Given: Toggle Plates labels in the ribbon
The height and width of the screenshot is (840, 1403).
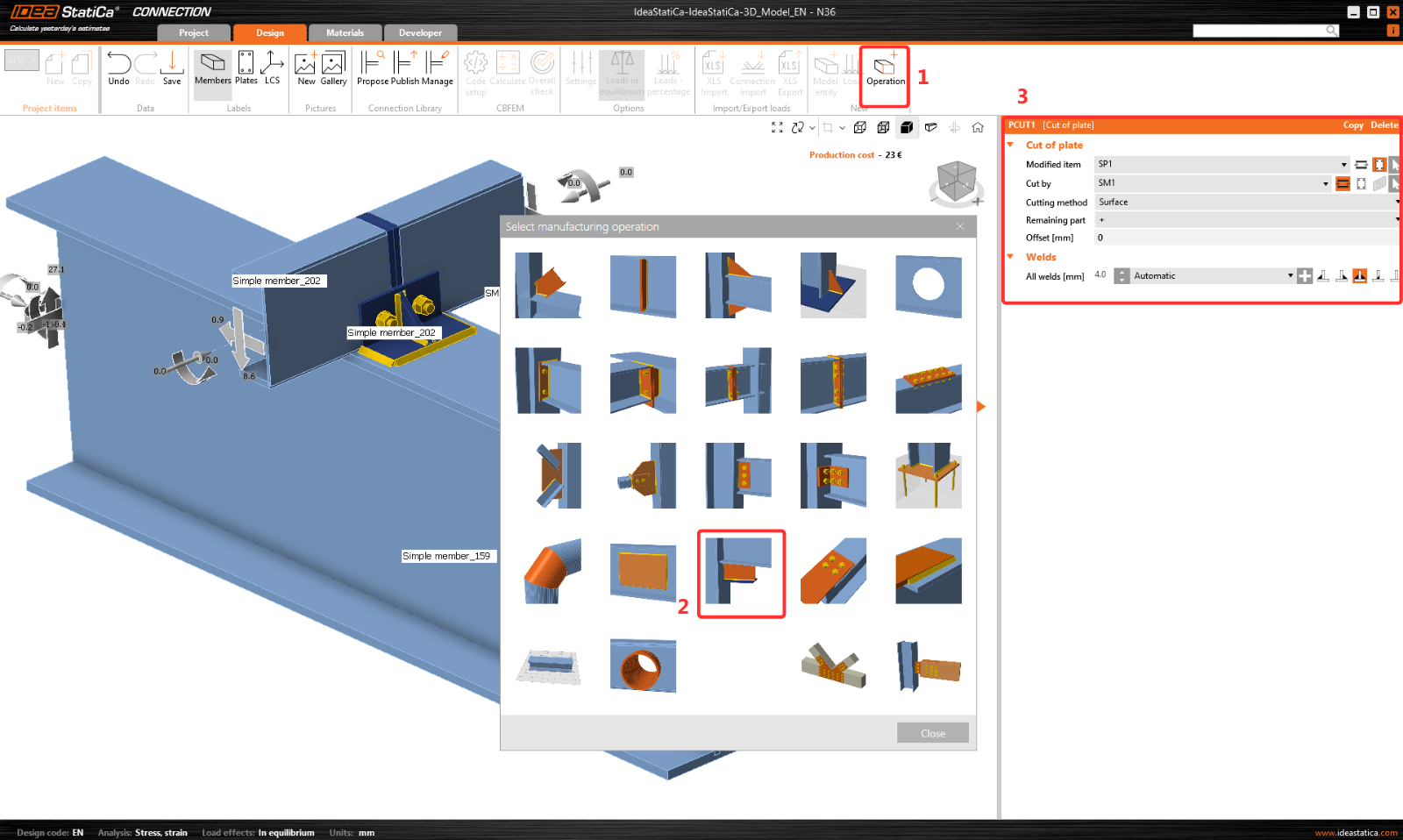Looking at the screenshot, I should click(246, 68).
